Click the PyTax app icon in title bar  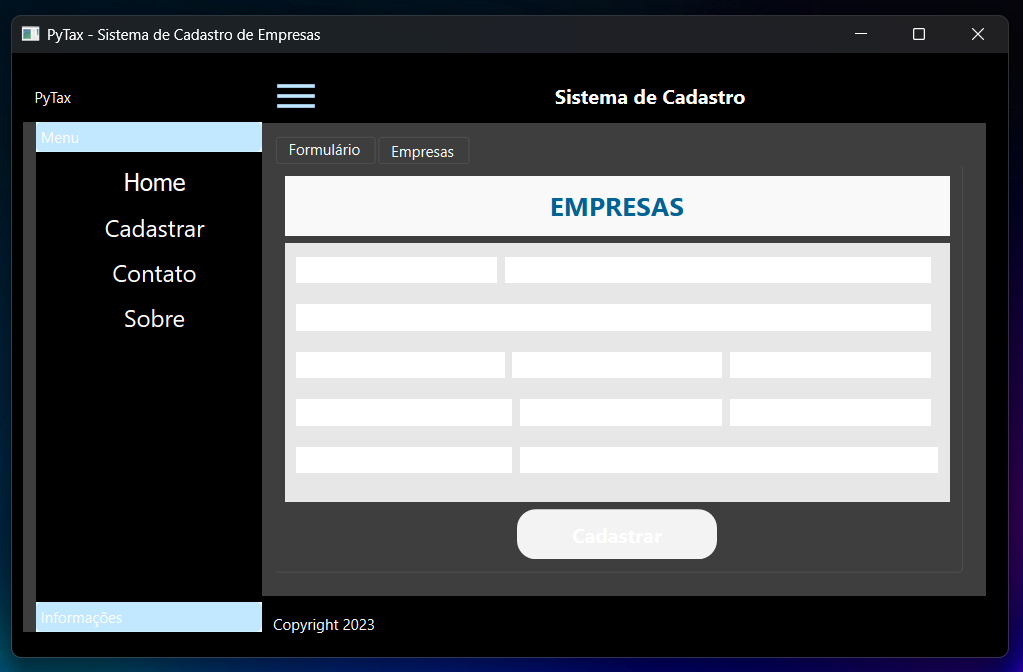tap(30, 34)
